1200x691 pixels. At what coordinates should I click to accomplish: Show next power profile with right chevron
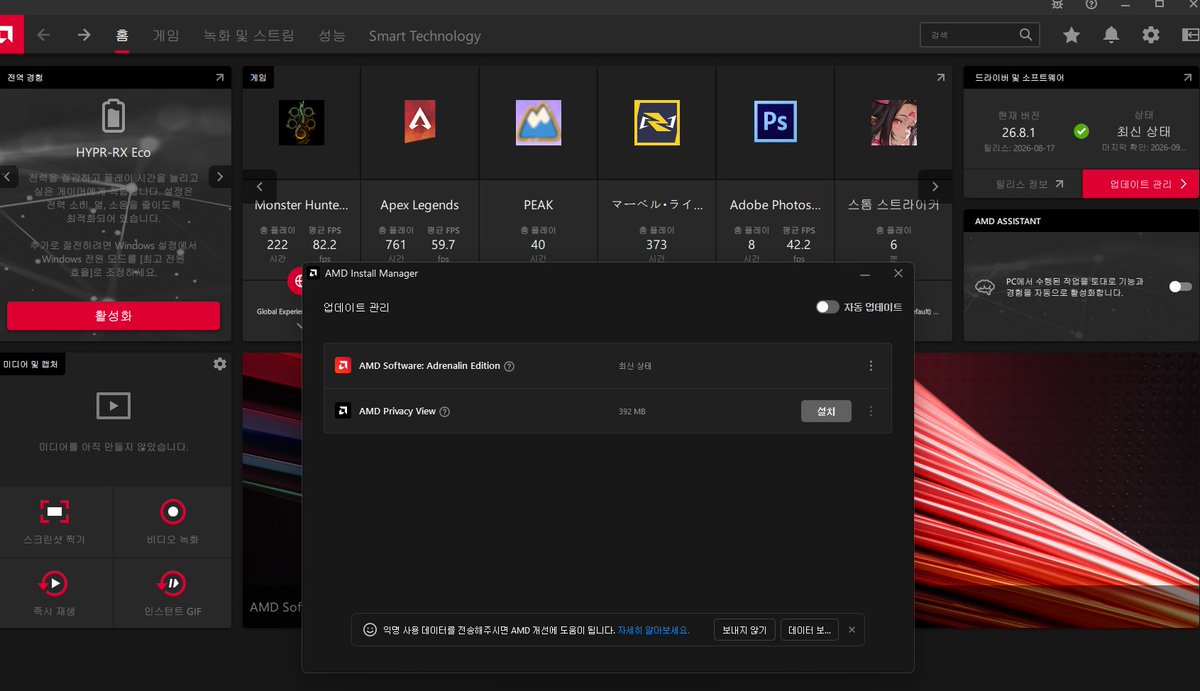click(220, 177)
